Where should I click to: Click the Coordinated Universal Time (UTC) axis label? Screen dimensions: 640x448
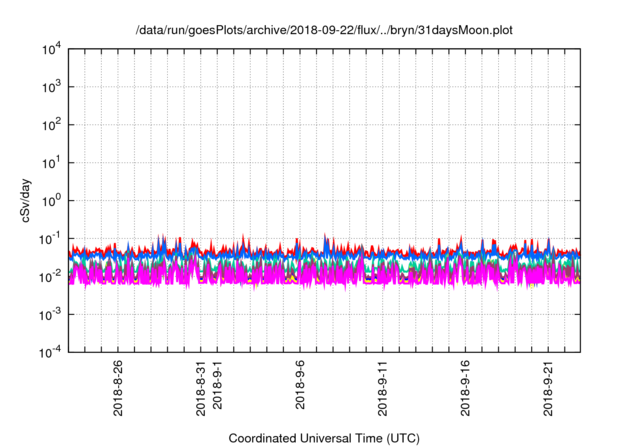click(x=325, y=438)
